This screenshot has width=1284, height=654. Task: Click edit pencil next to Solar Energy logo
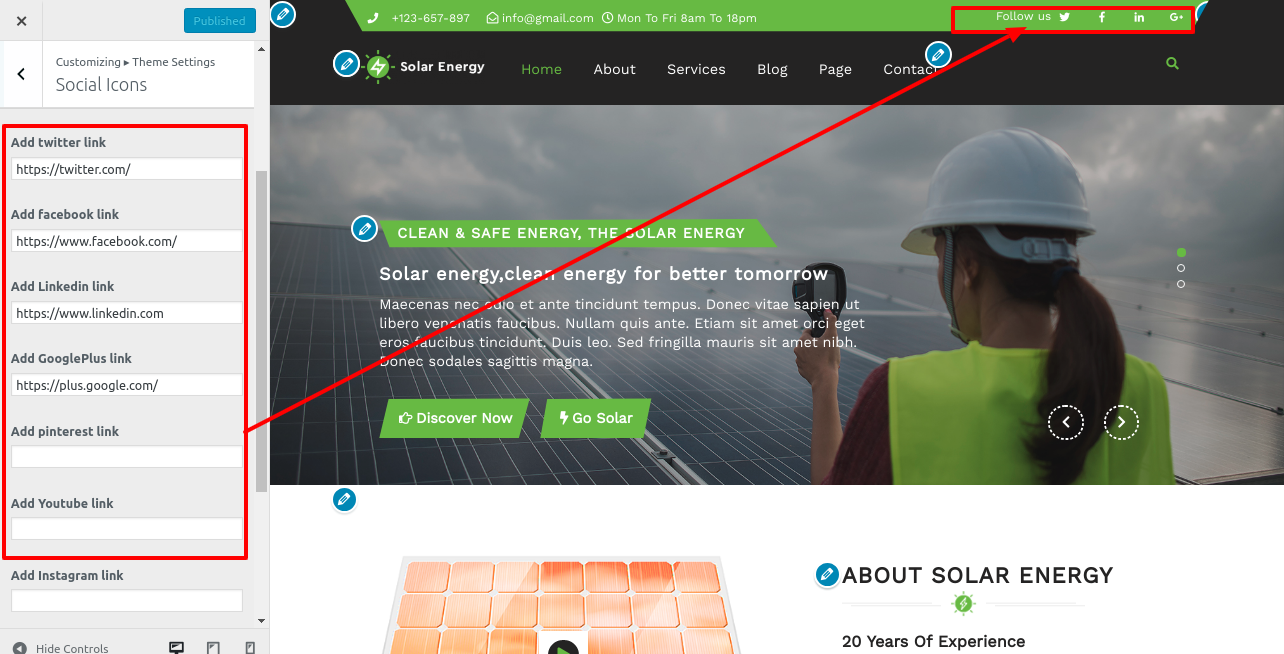pyautogui.click(x=346, y=64)
